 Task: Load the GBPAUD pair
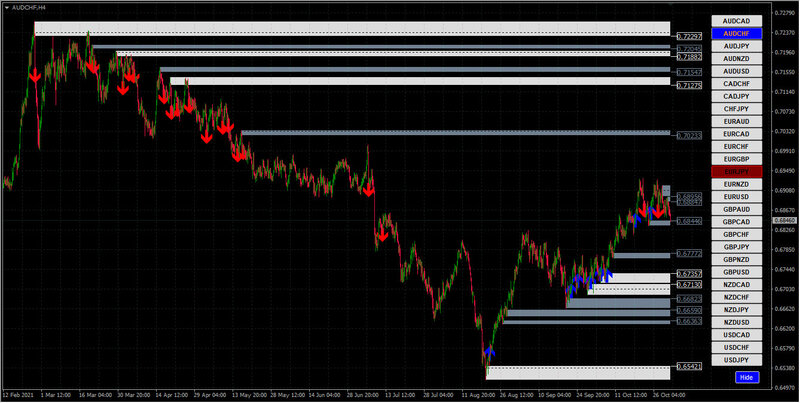(x=737, y=209)
